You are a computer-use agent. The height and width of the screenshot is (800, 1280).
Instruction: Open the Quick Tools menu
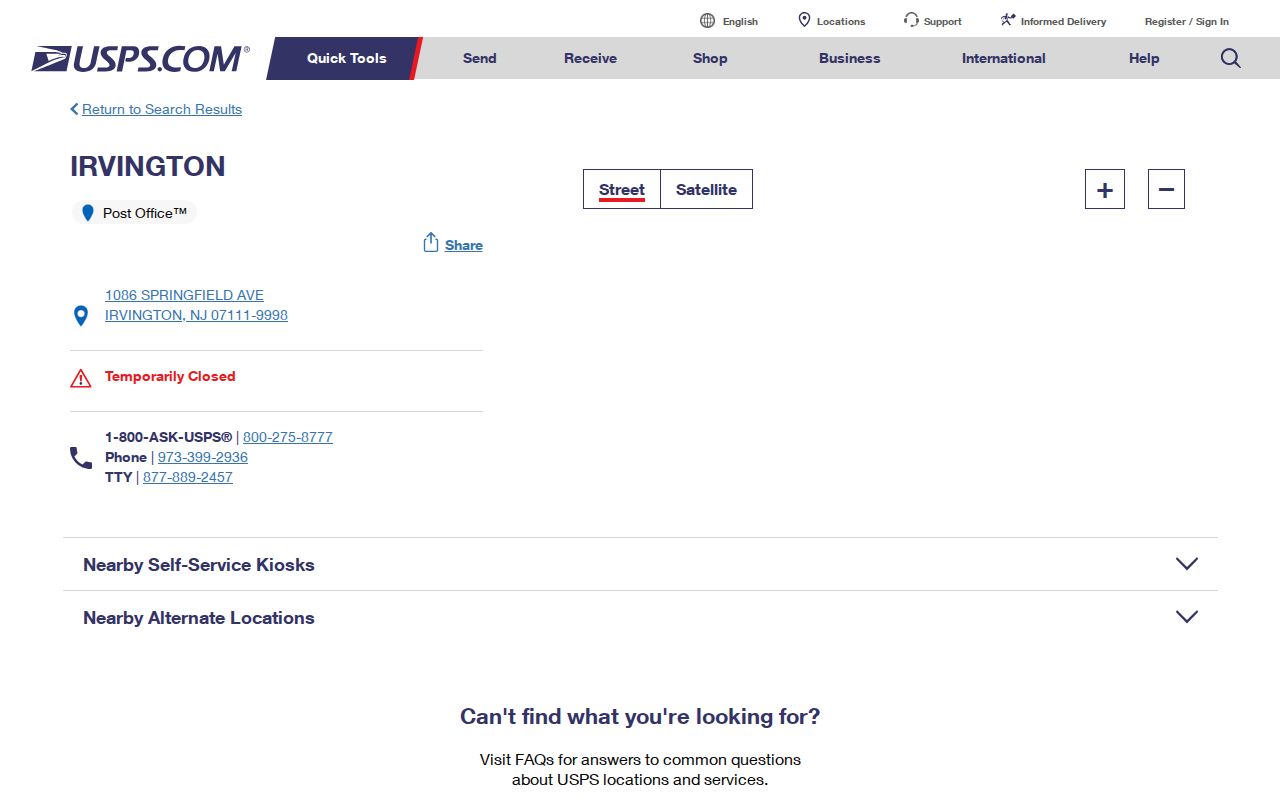[x=346, y=58]
